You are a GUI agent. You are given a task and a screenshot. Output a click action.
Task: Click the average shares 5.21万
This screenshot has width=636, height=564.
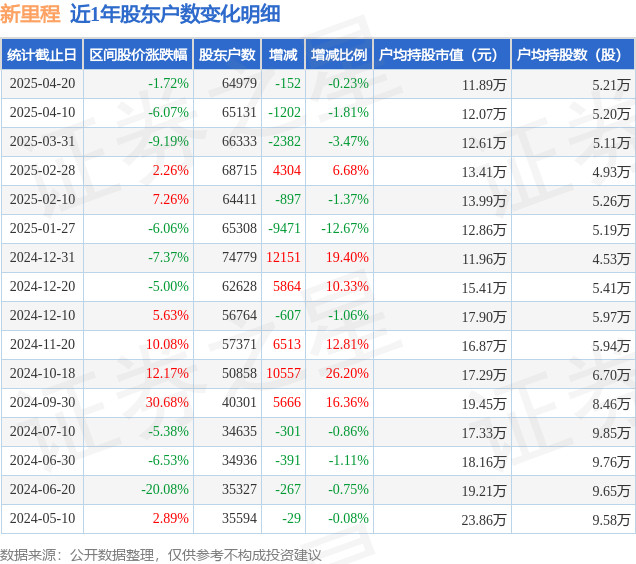tap(611, 85)
